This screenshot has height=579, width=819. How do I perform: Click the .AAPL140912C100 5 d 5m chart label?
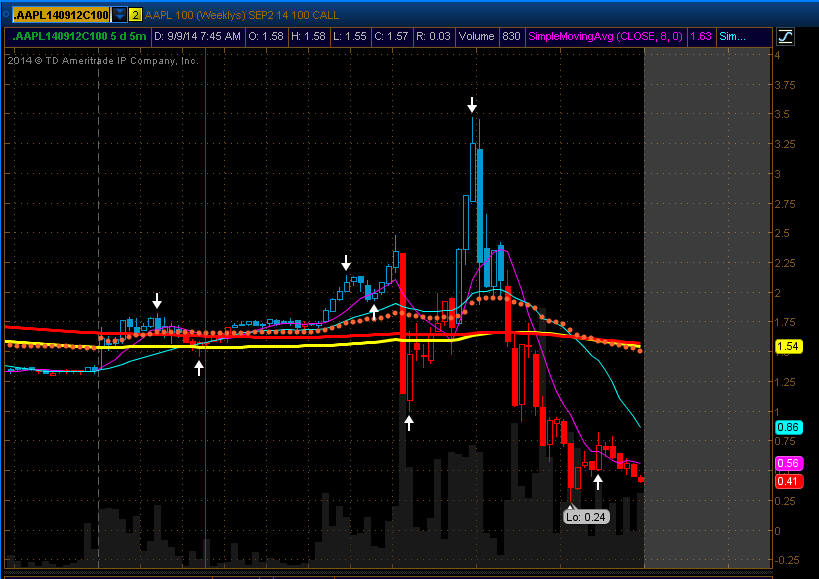[80, 36]
